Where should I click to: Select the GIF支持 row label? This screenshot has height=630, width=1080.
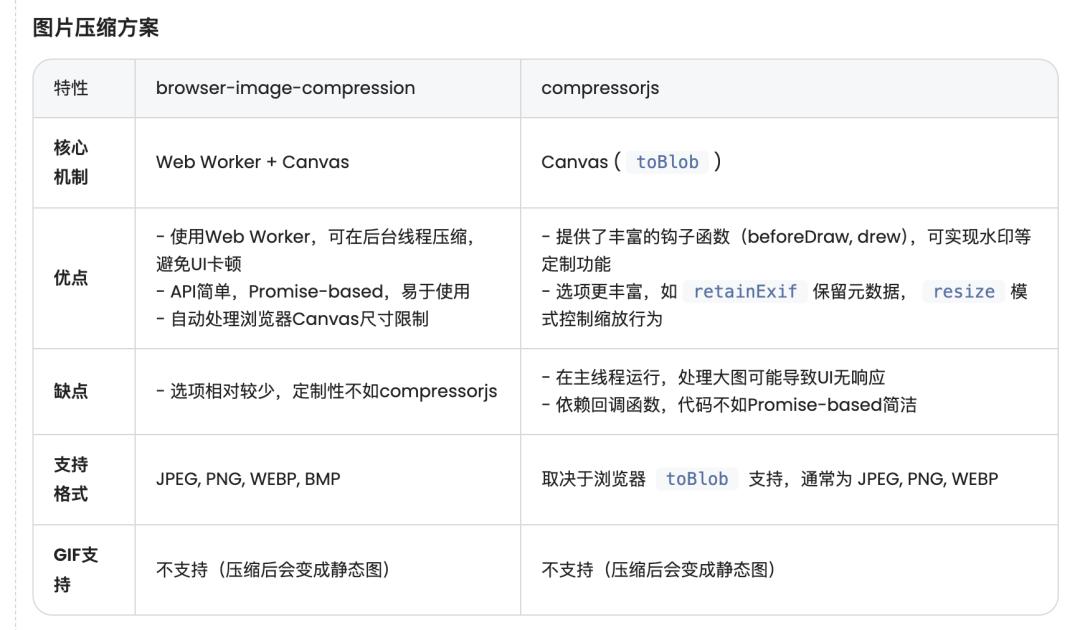click(x=76, y=569)
